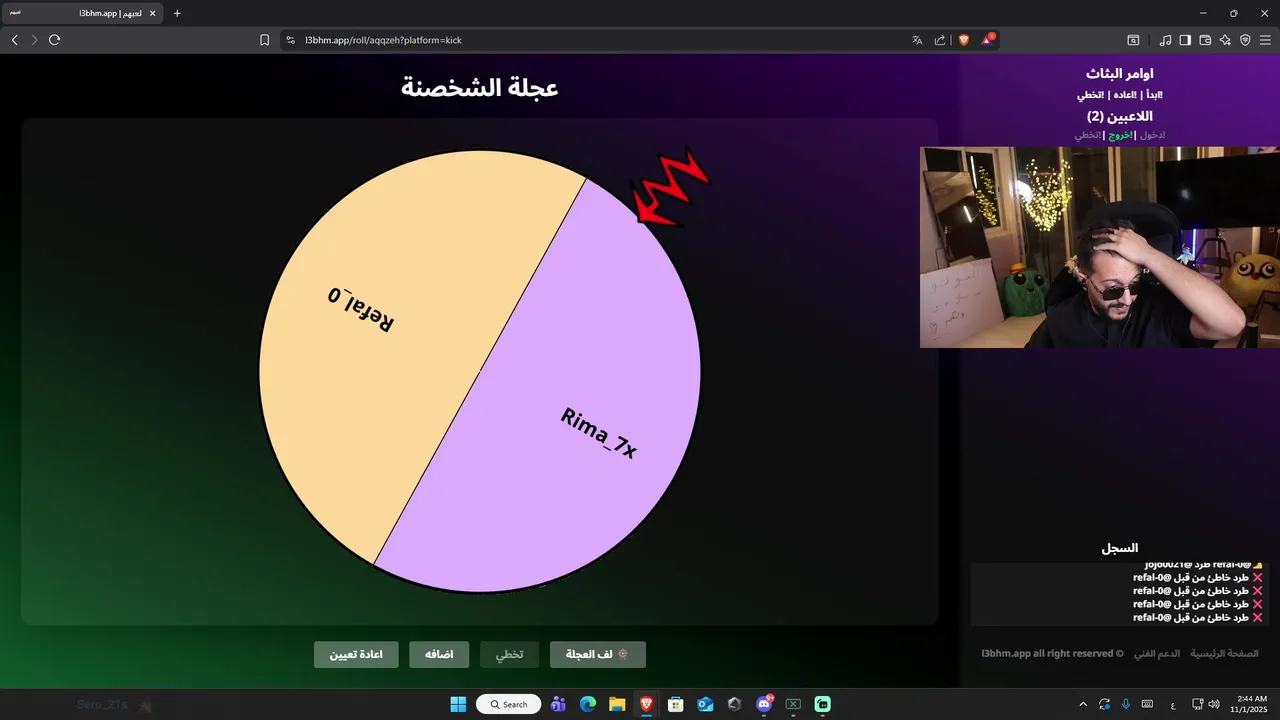The width and height of the screenshot is (1280, 720).
Task: Click the streamer webcam video thumbnail
Action: pos(1100,247)
